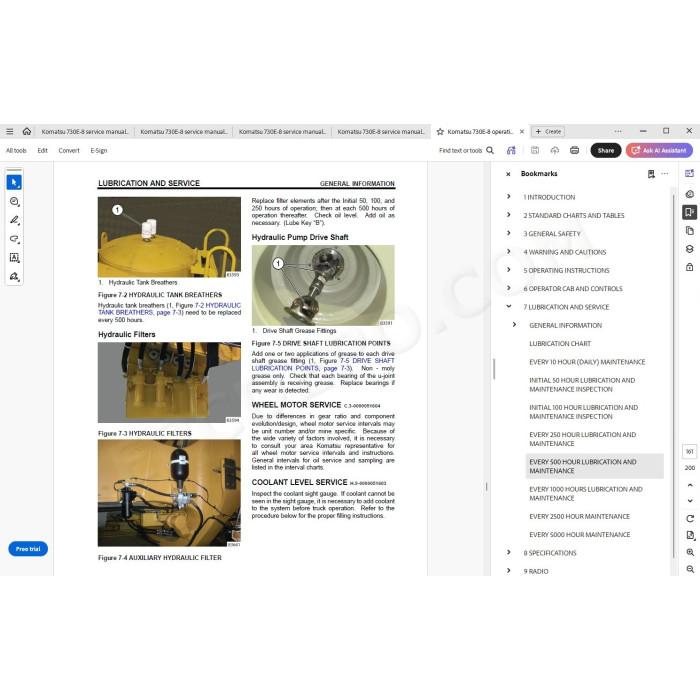Star the Komatsu 730E-8 operation tab
700x700 pixels.
pos(440,132)
